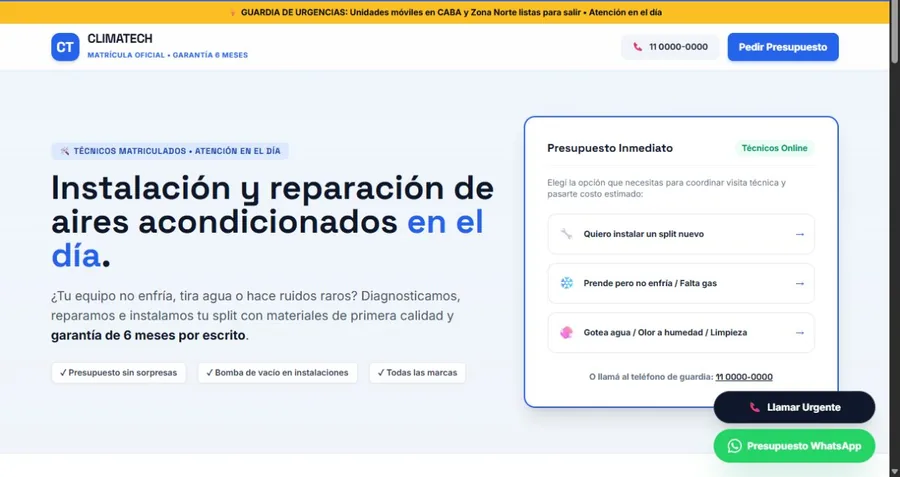Click the main headline Instalación y reparación
The image size is (900, 477).
click(x=273, y=222)
